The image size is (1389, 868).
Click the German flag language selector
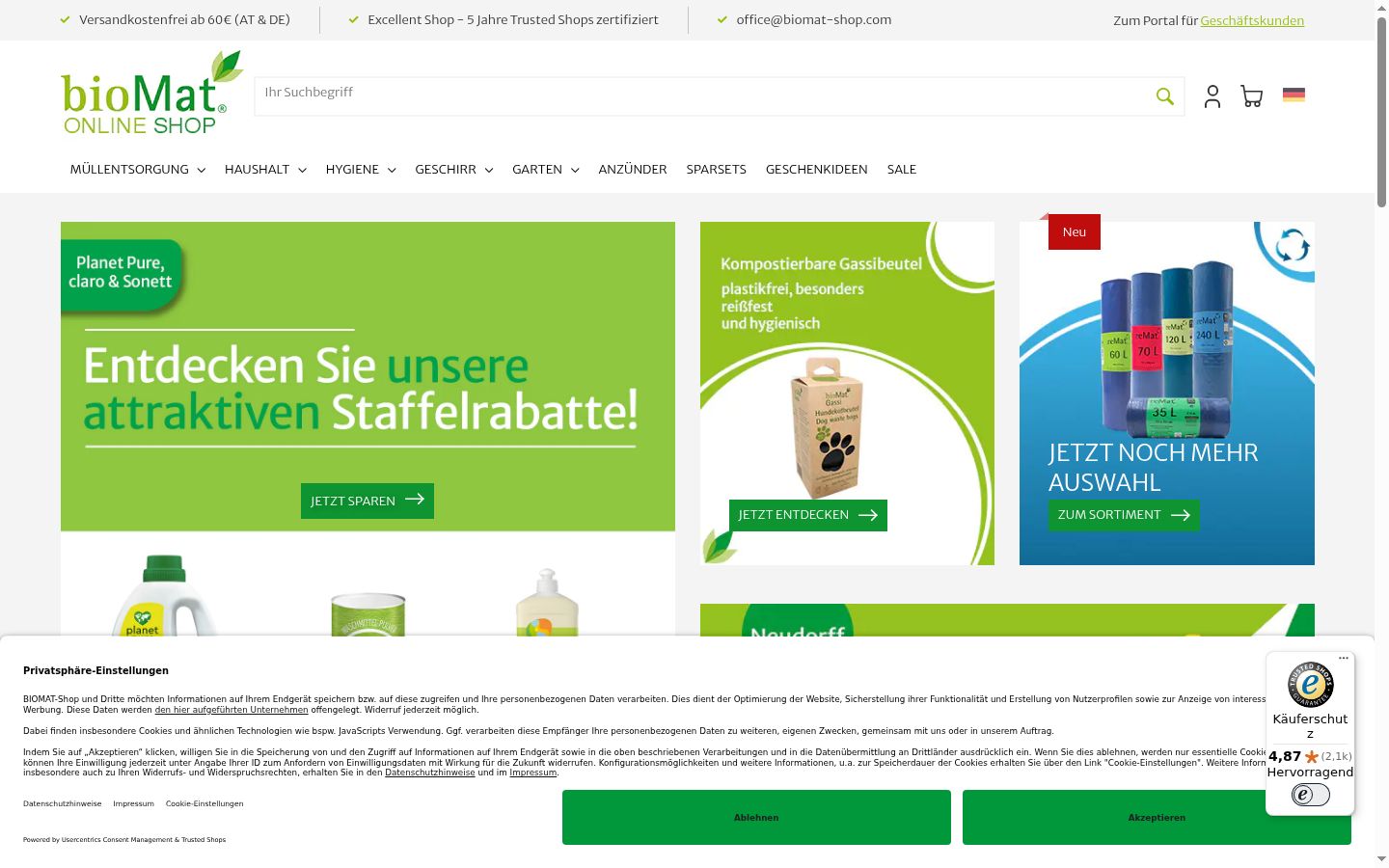pyautogui.click(x=1294, y=95)
